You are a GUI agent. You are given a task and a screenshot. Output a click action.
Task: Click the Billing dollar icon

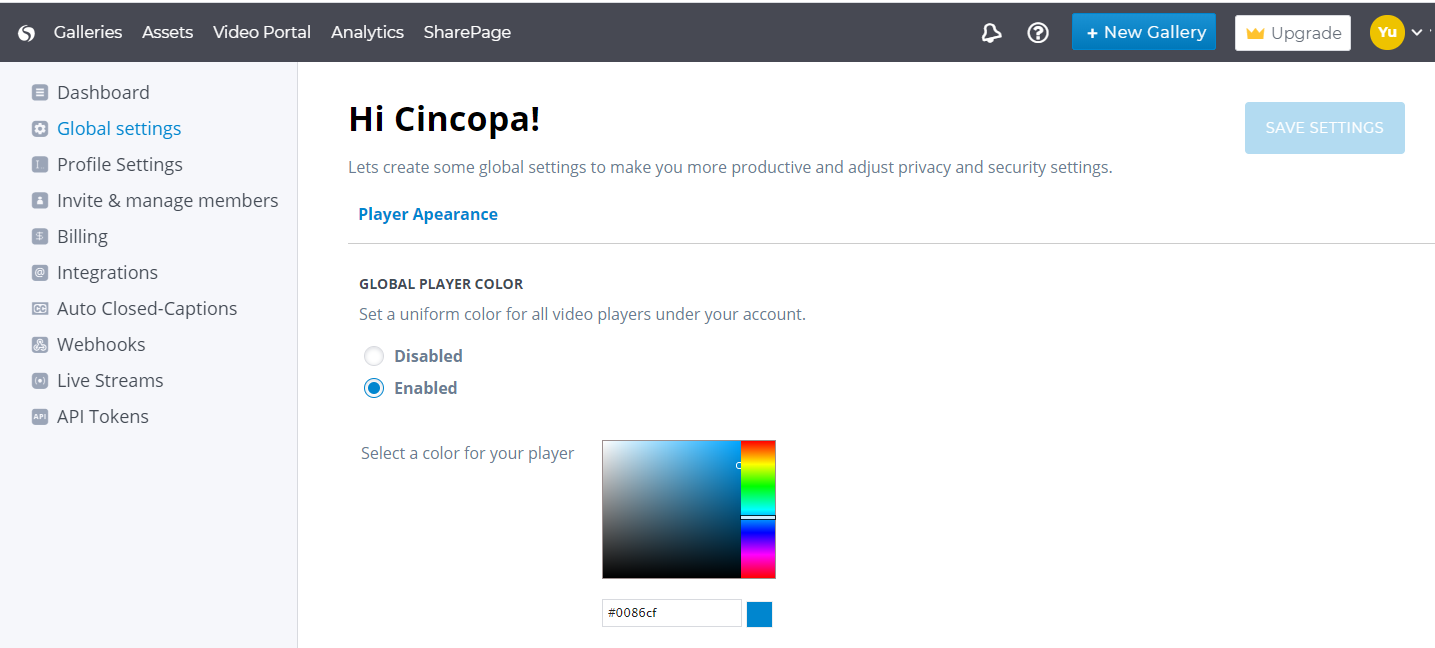pos(40,237)
